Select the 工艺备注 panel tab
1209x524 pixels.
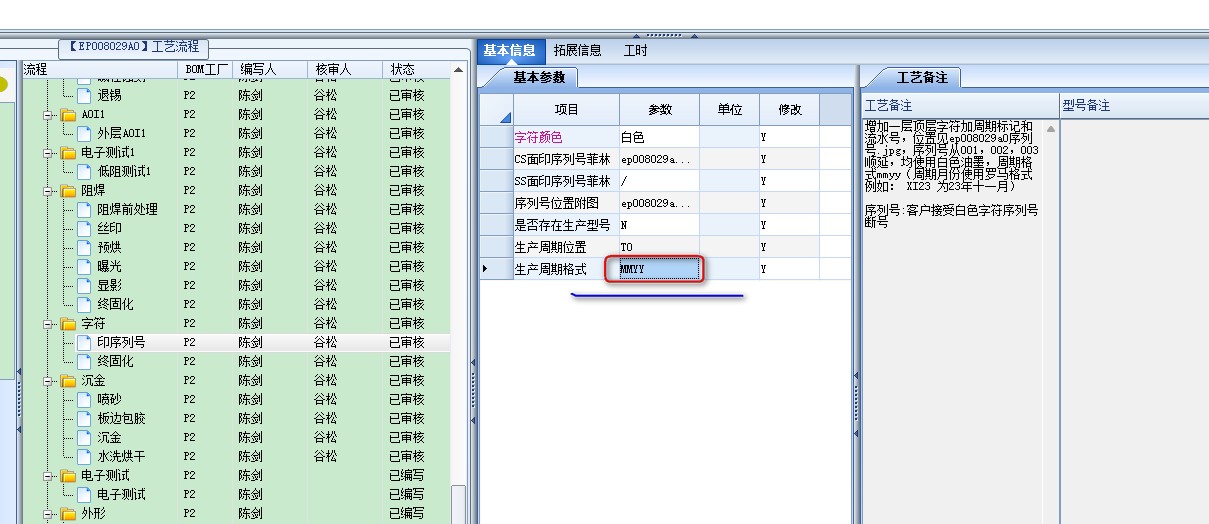922,77
